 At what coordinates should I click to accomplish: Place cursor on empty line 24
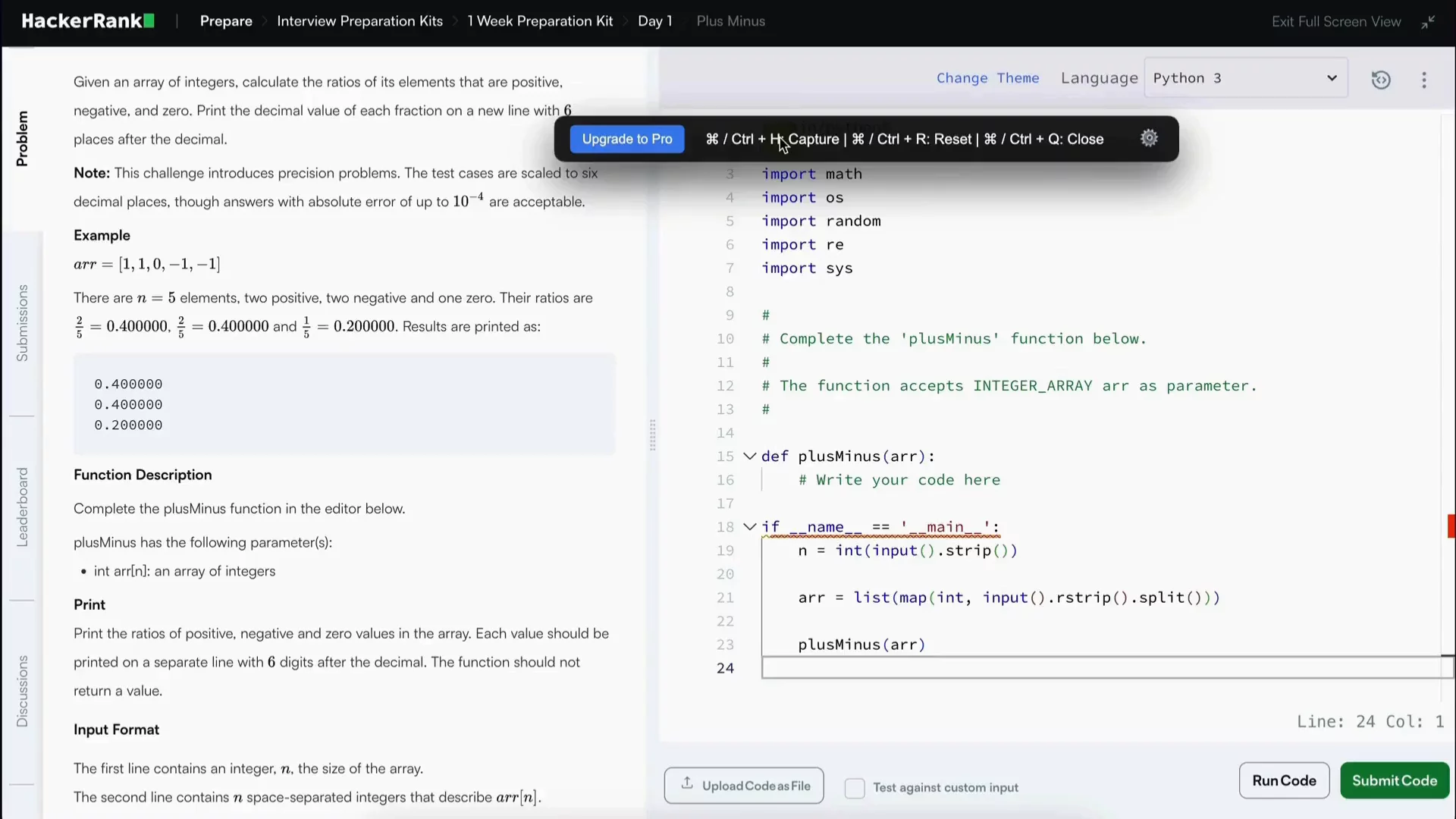click(x=1106, y=668)
